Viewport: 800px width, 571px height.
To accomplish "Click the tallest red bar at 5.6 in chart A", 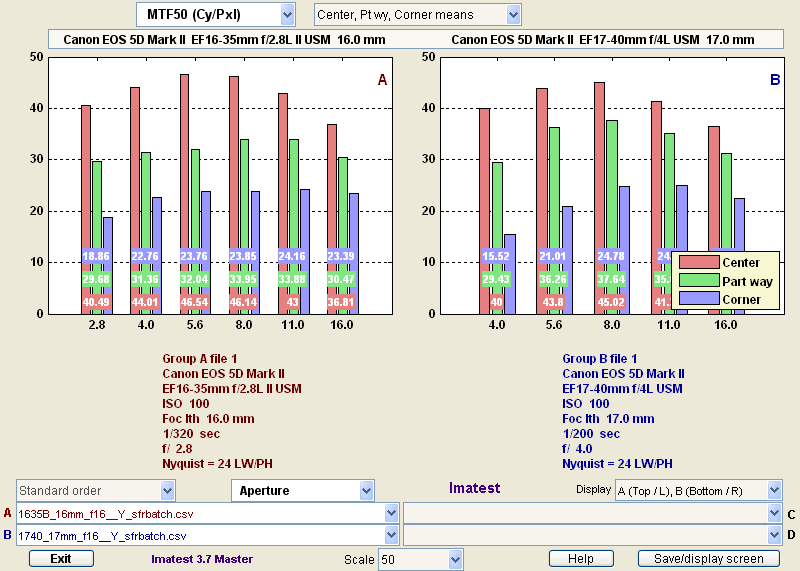I will 184,194.
